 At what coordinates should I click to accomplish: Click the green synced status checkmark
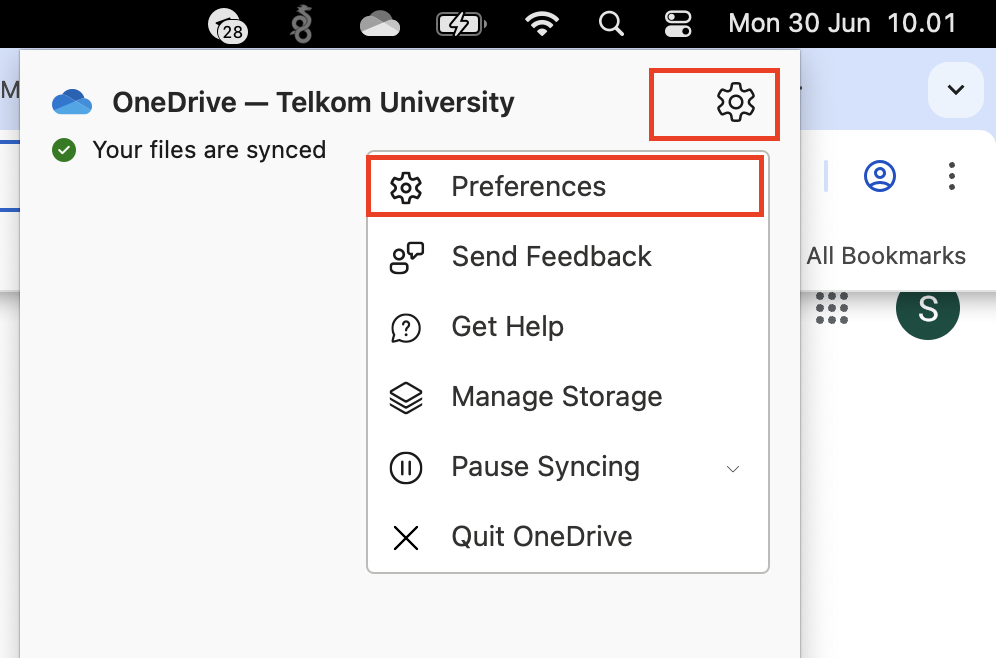(x=64, y=150)
